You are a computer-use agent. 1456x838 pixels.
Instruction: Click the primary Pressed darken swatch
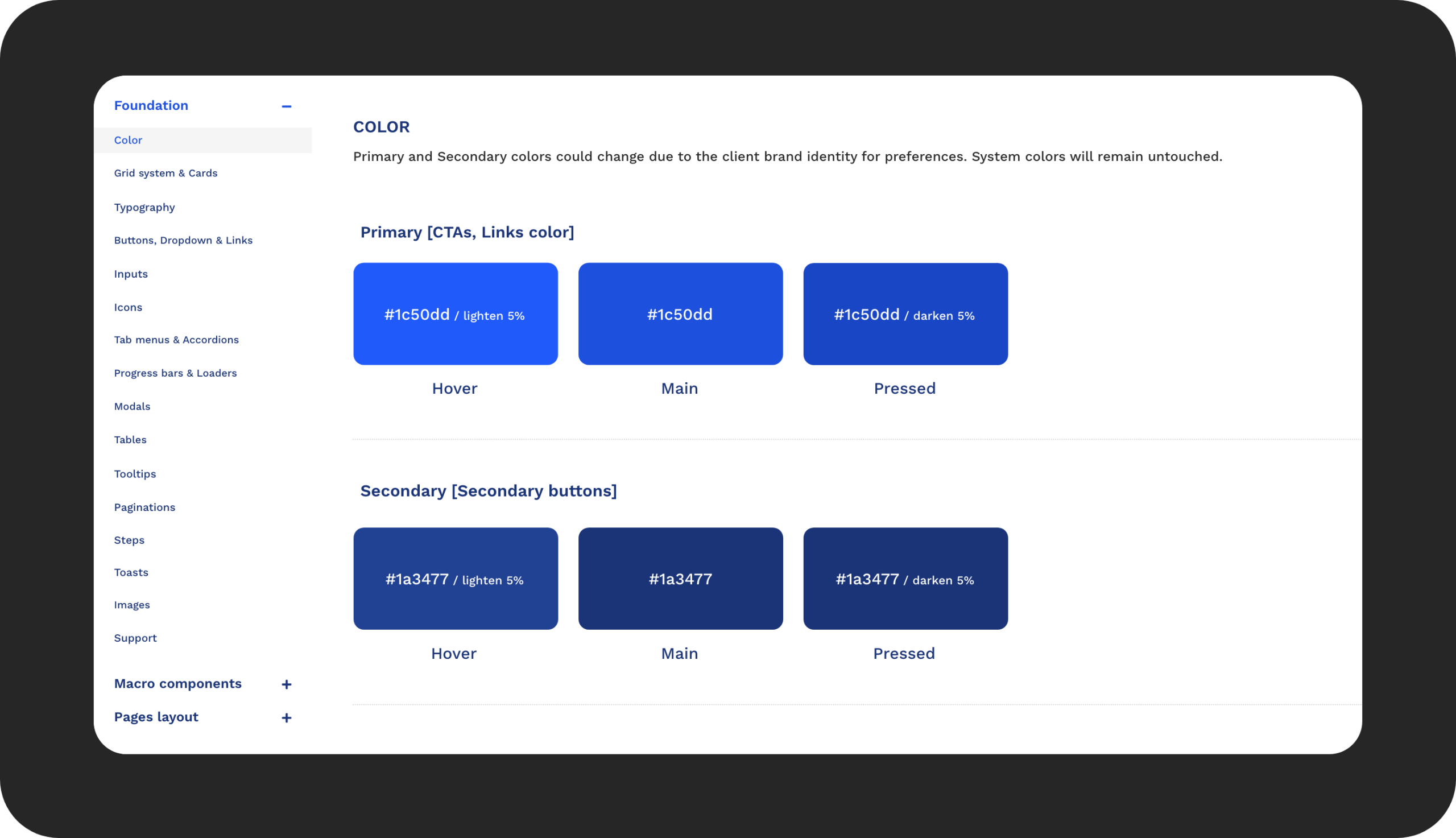tap(905, 314)
